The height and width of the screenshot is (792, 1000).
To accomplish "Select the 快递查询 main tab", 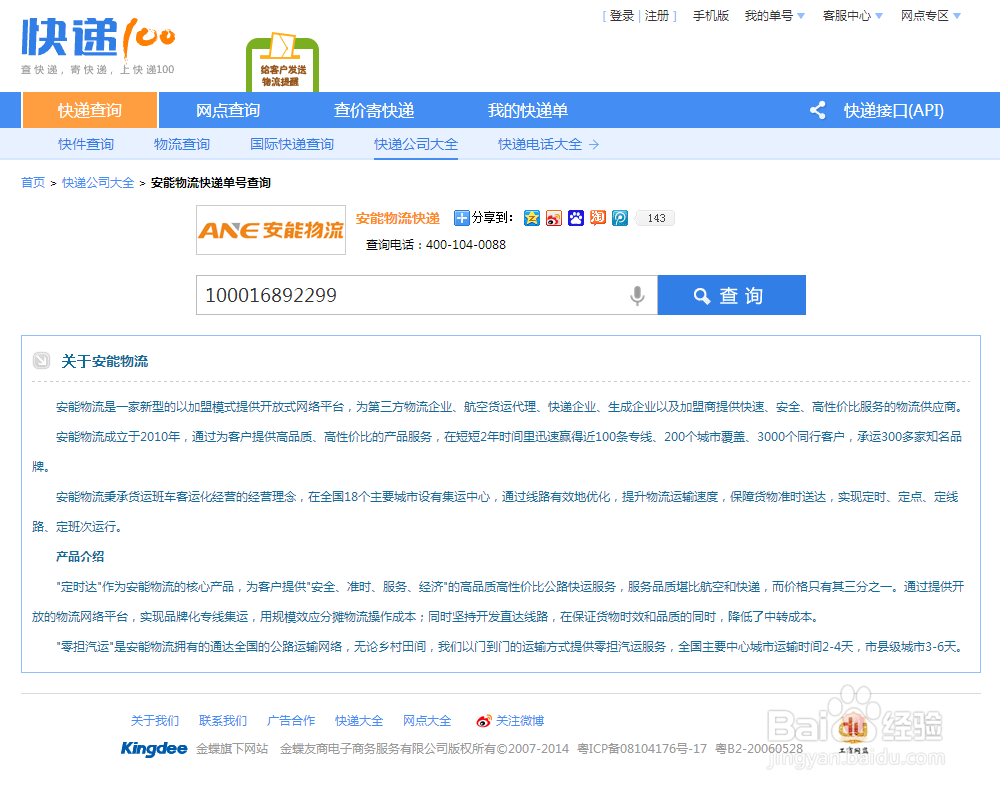I will [x=90, y=110].
